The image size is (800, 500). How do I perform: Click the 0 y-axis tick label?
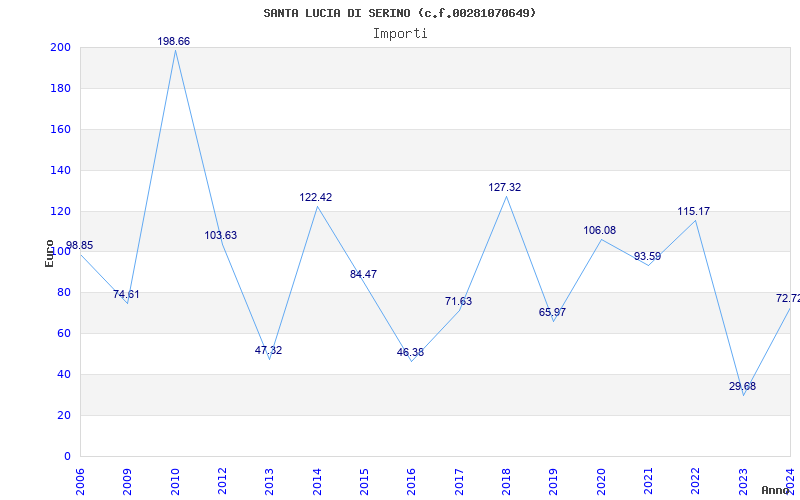(67, 456)
